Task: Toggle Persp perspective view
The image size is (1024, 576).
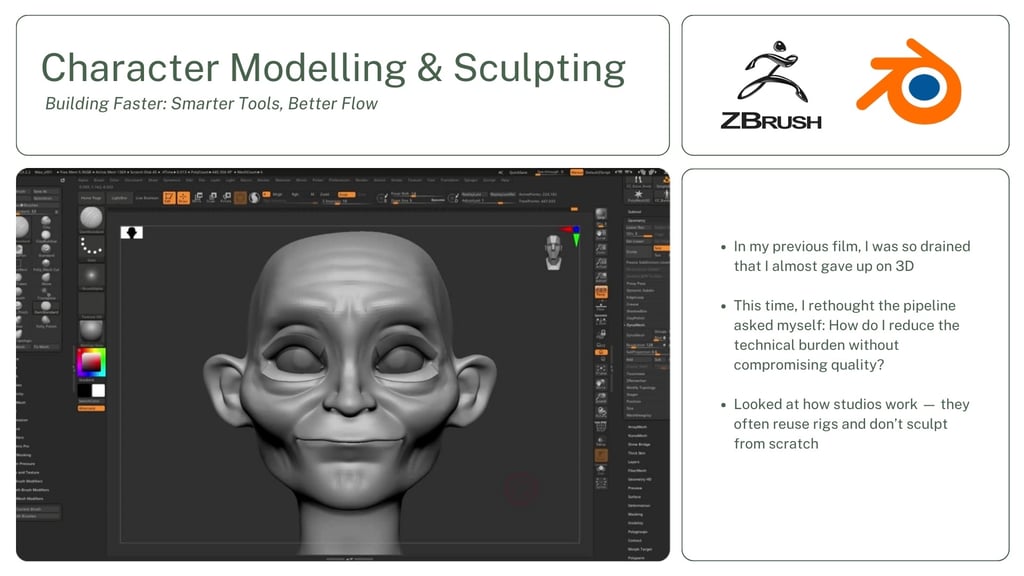Action: coord(601,292)
